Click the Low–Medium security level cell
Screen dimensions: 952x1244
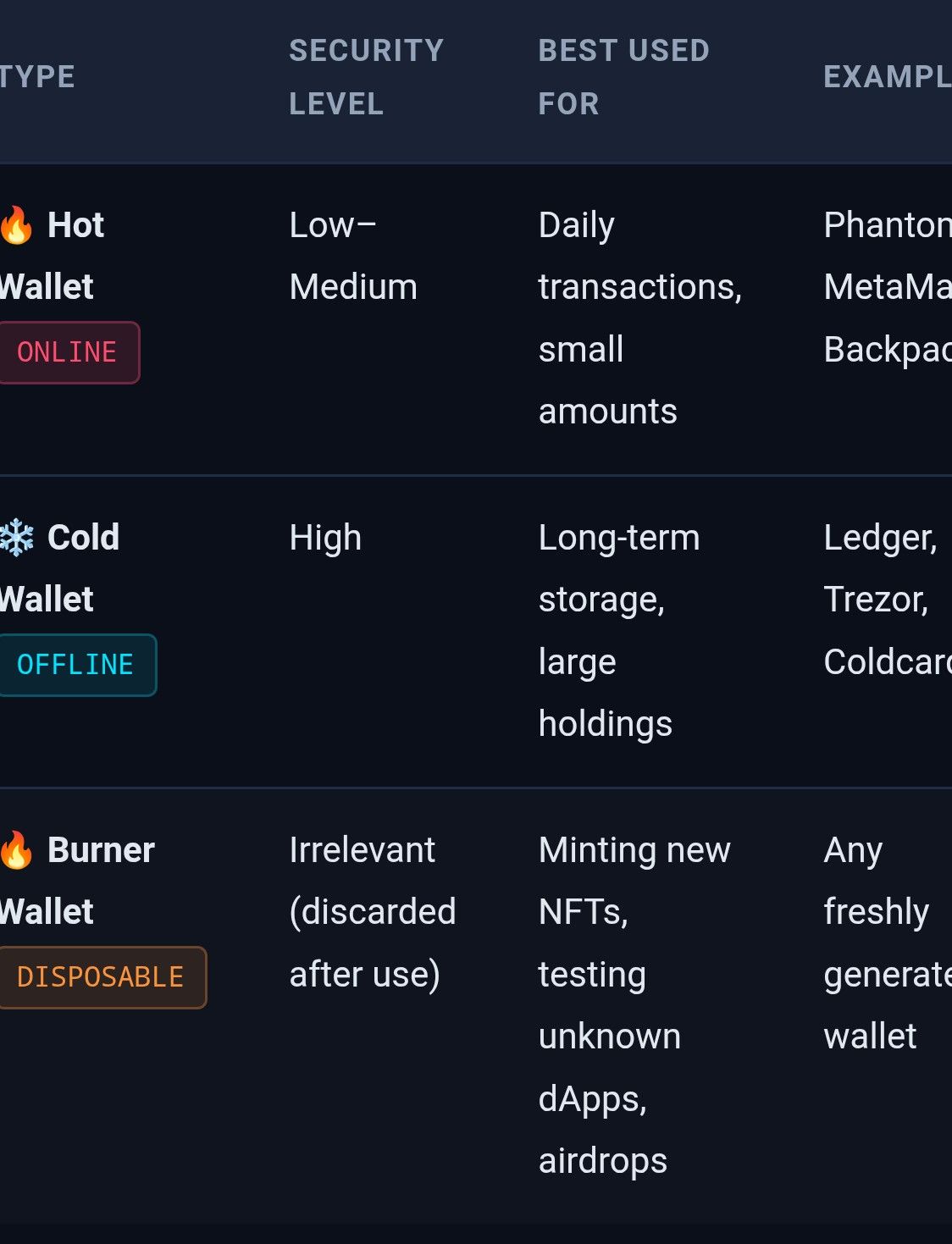coord(353,256)
